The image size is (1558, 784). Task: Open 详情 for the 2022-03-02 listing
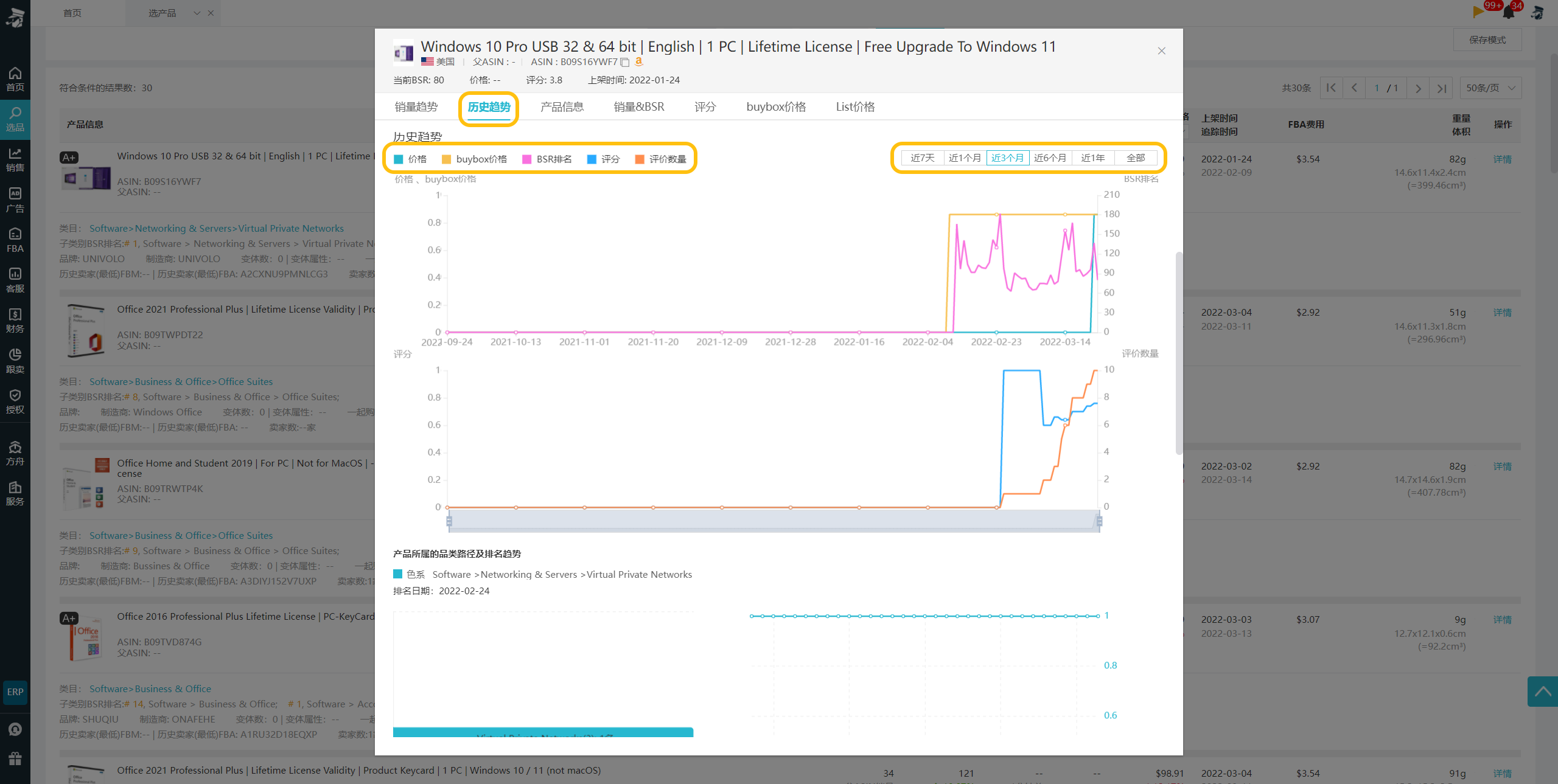coord(1502,467)
